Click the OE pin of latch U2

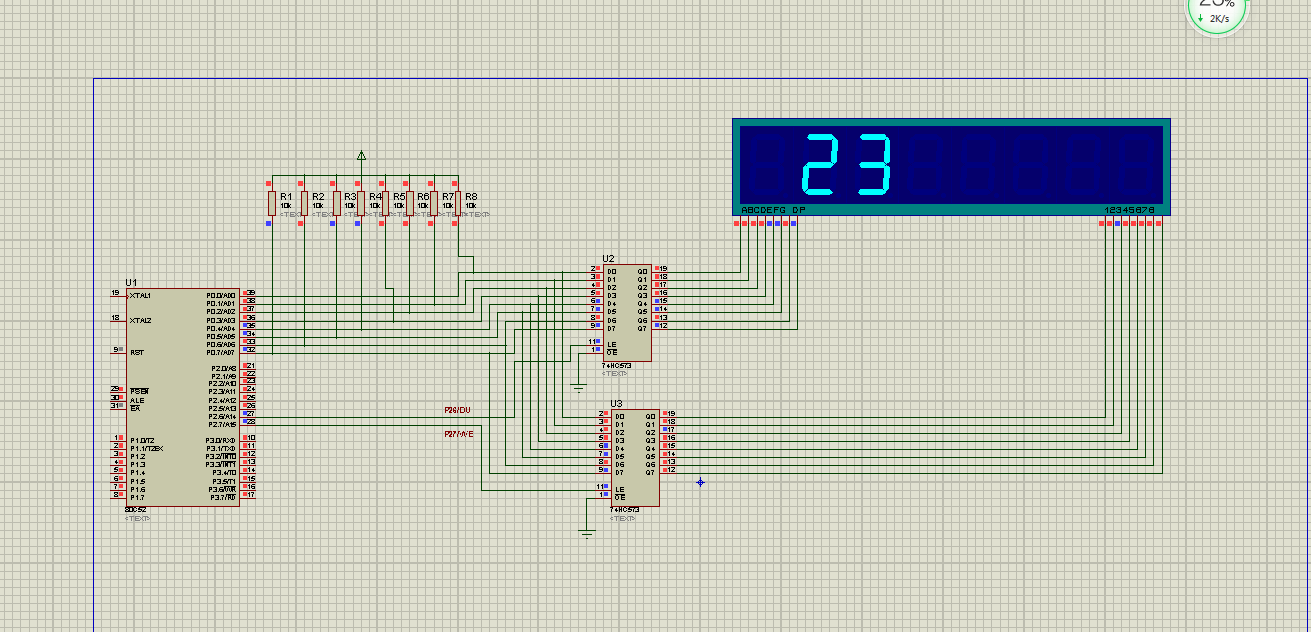pos(610,352)
